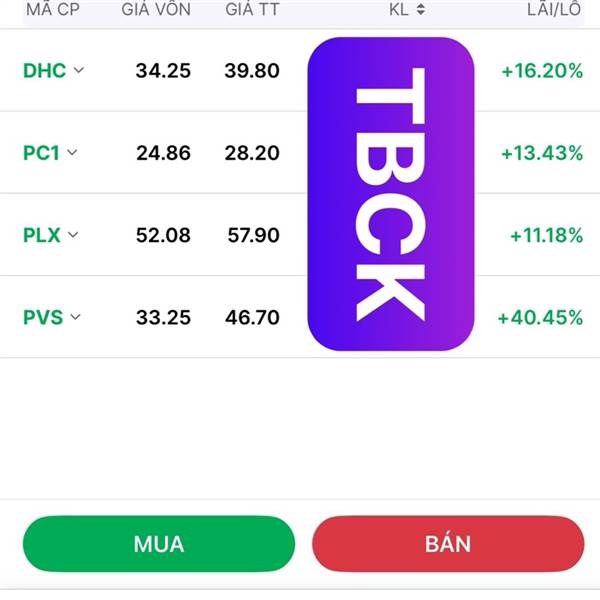Image resolution: width=600 pixels, height=600 pixels.
Task: Select the PC1 stock code
Action: click(42, 153)
